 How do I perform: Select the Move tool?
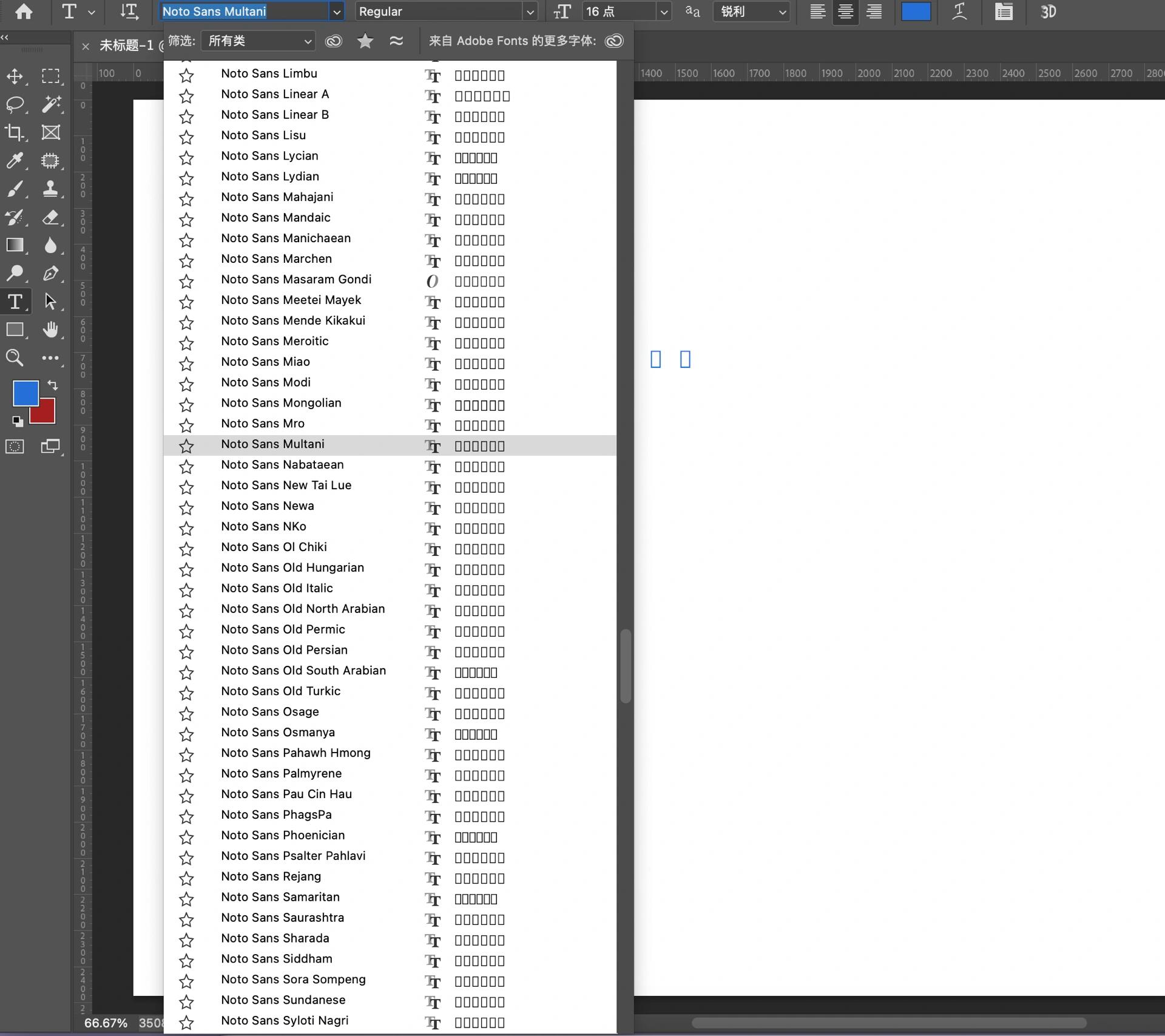tap(15, 76)
